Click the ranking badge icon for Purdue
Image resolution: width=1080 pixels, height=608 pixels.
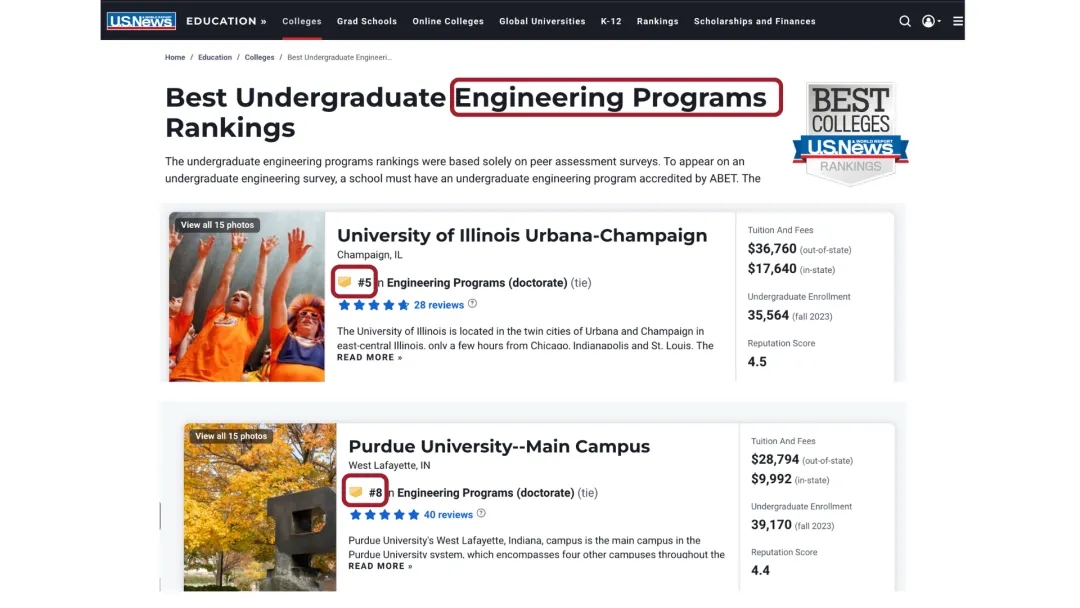coord(355,492)
